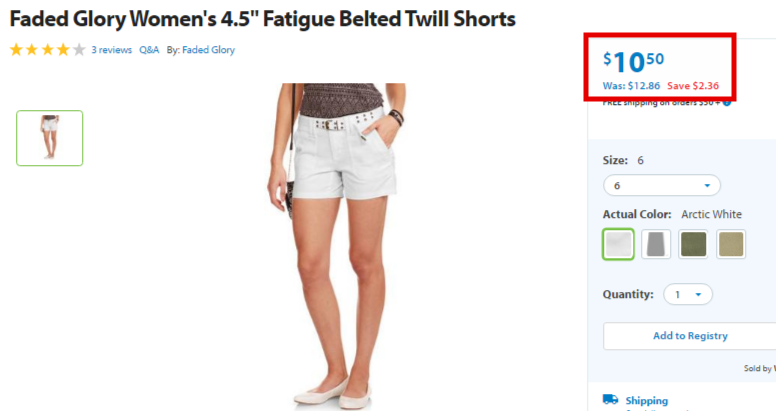Select the gray color swatch
776x411 pixels.
[x=656, y=244]
